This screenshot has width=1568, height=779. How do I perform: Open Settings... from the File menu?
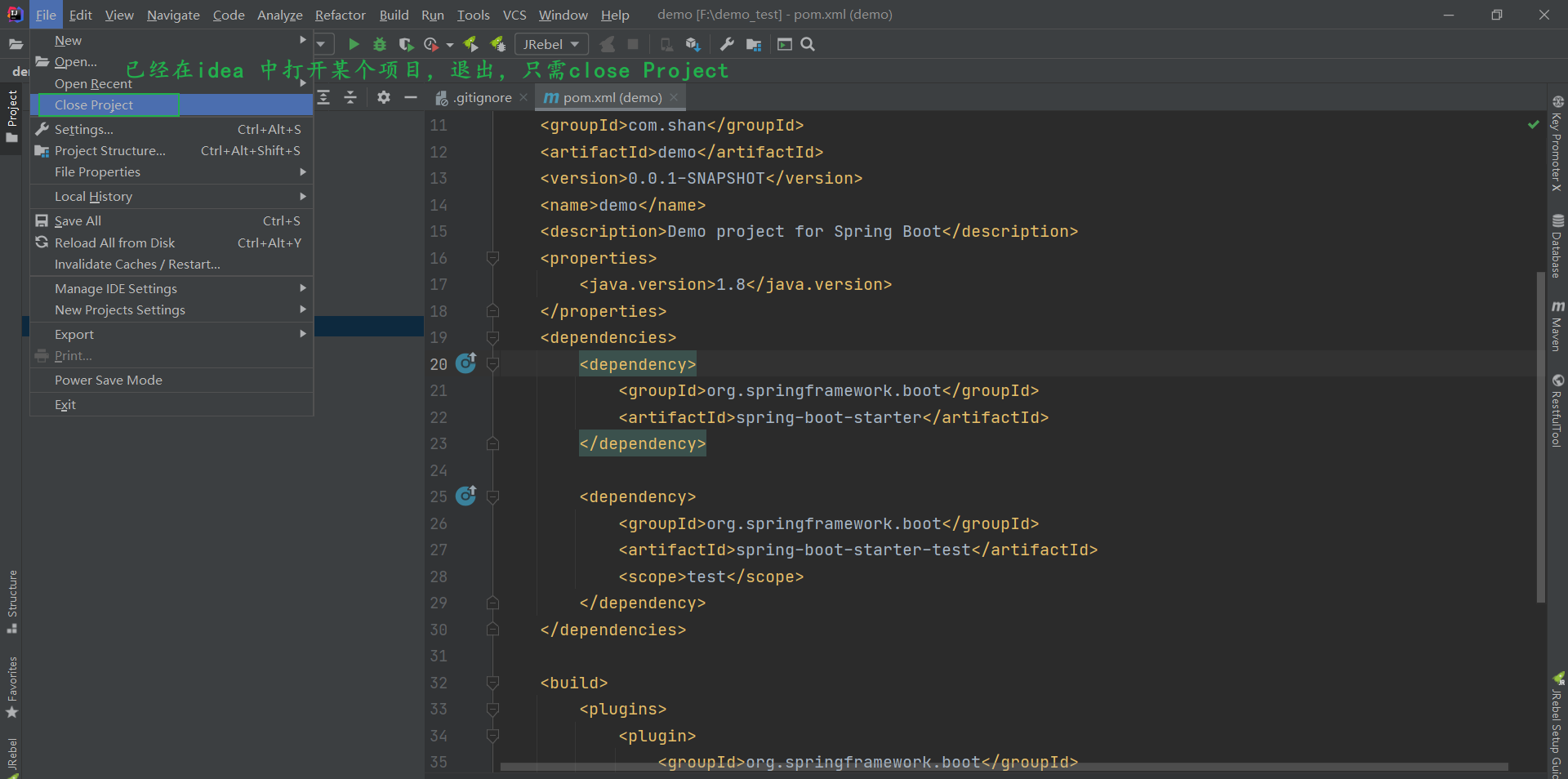point(171,129)
